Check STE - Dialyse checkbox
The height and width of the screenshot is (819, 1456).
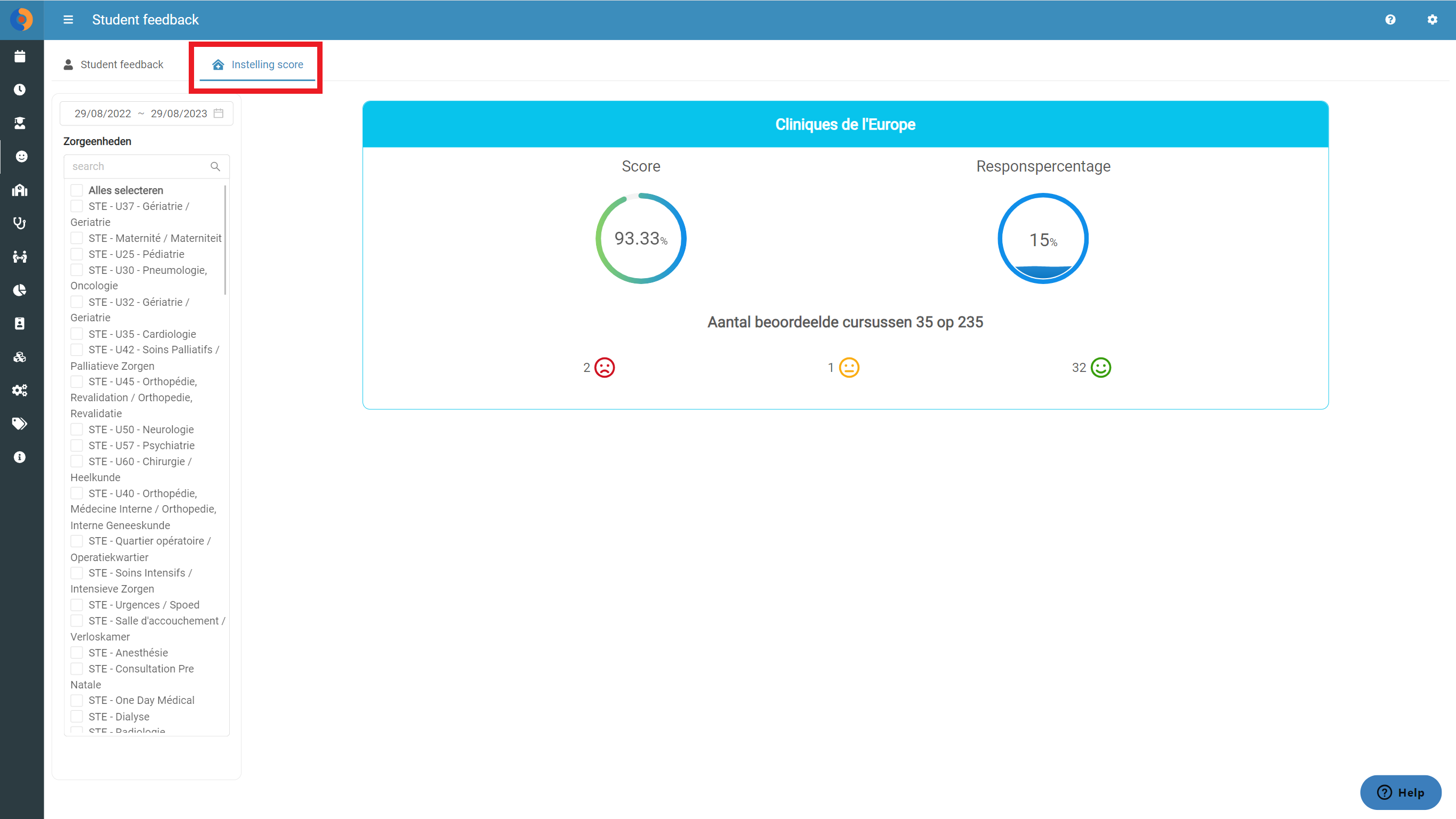tap(77, 717)
